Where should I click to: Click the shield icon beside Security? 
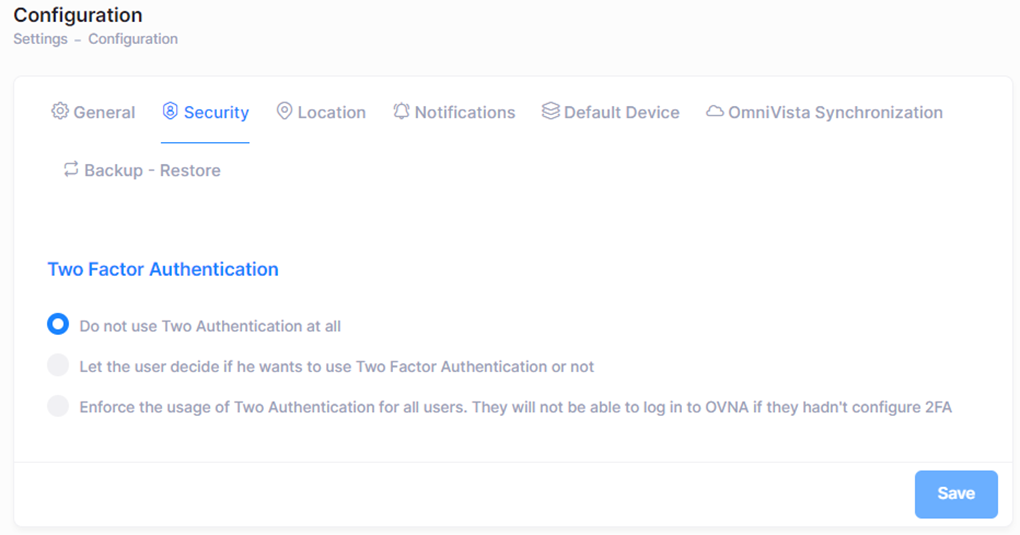[170, 111]
